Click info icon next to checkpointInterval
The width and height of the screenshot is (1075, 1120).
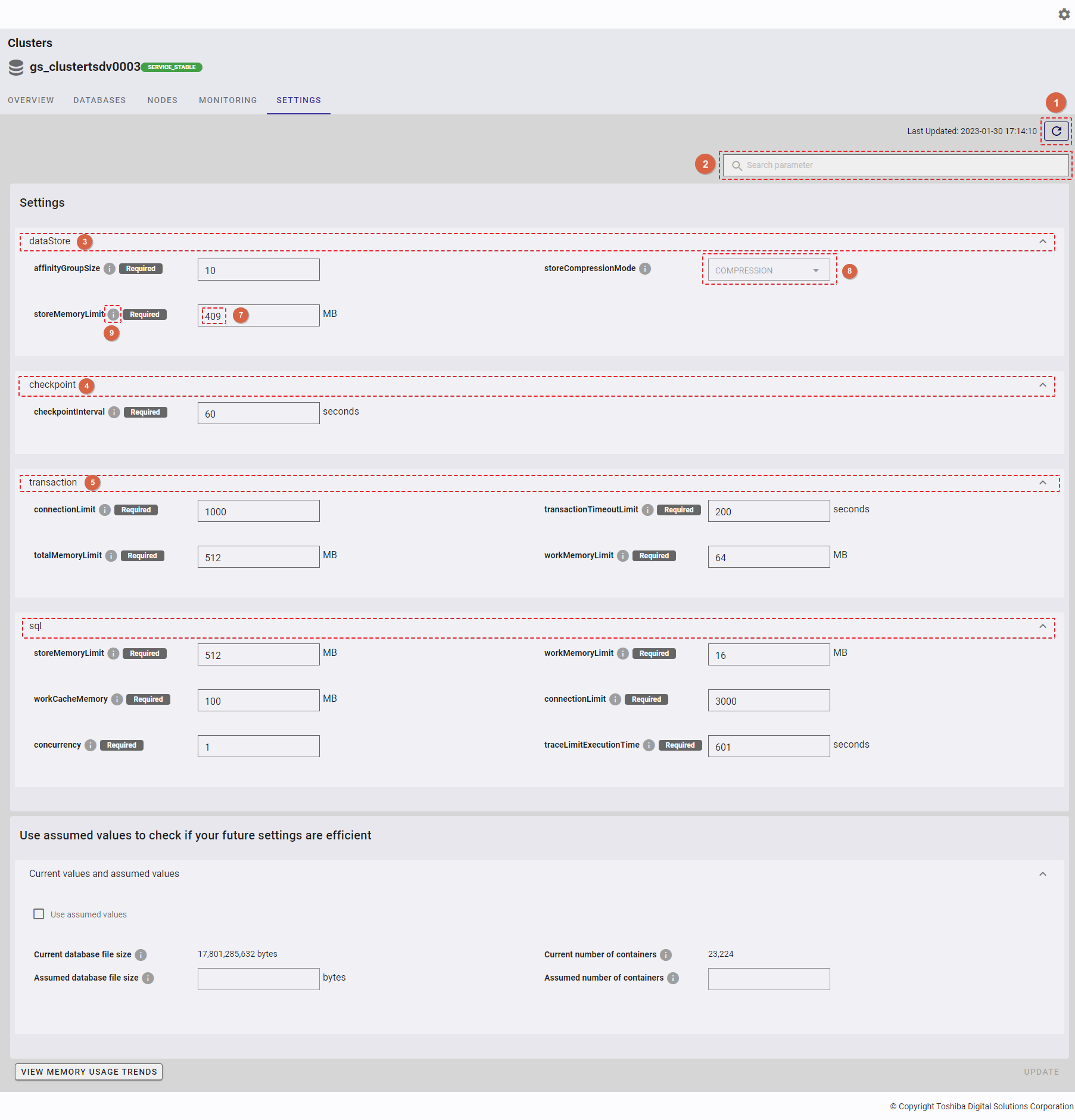114,412
